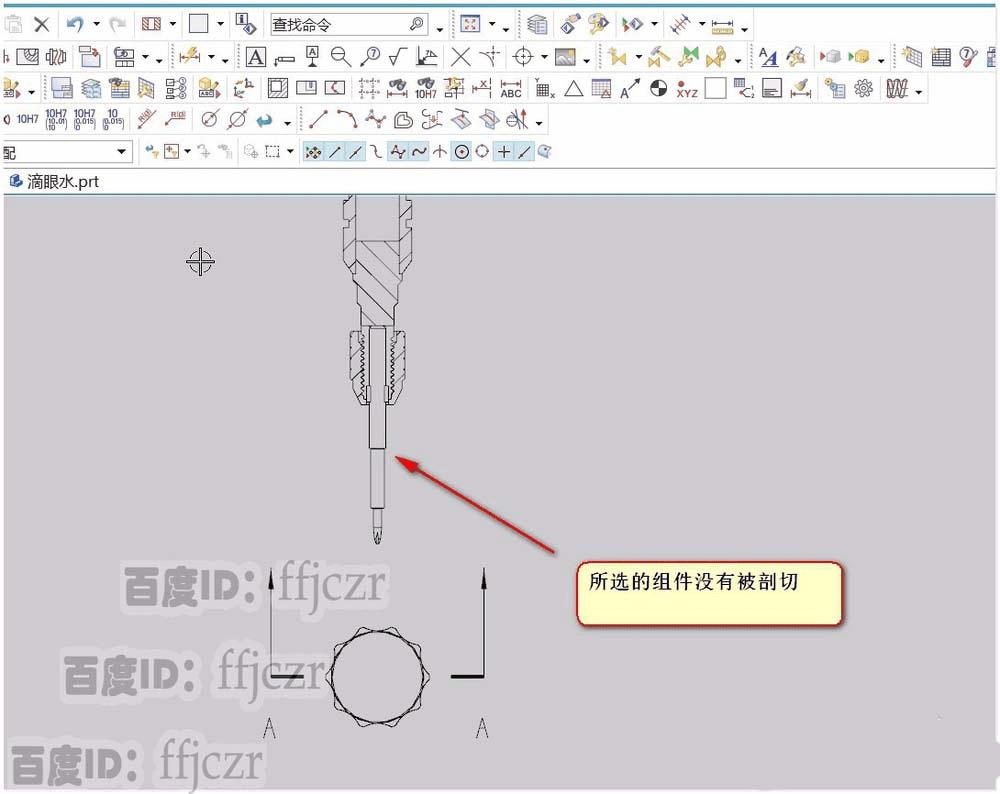This screenshot has height=794, width=1000.
Task: Open the customization gear icon
Action: coord(864,90)
